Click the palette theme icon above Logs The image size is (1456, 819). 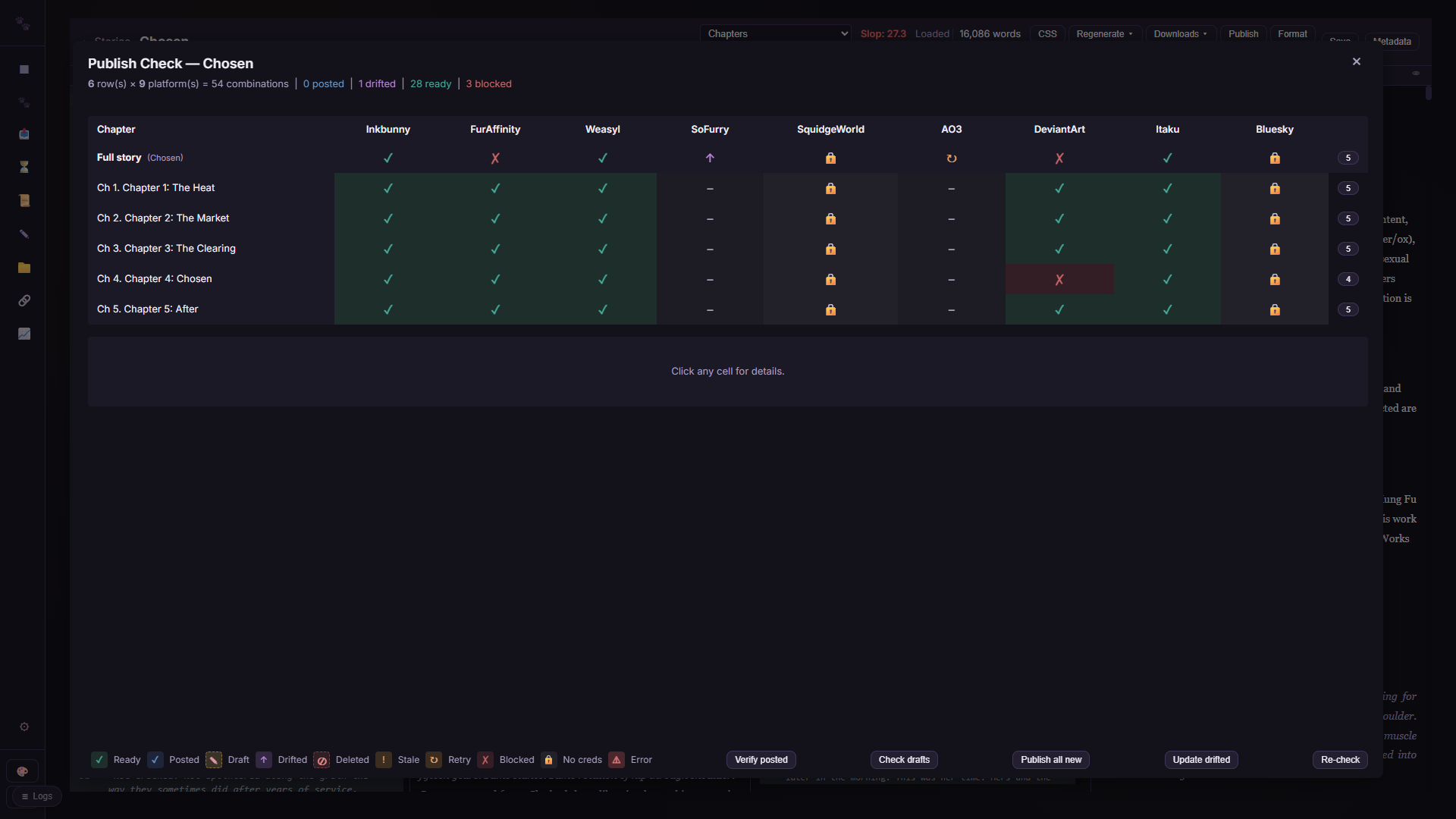point(22,771)
